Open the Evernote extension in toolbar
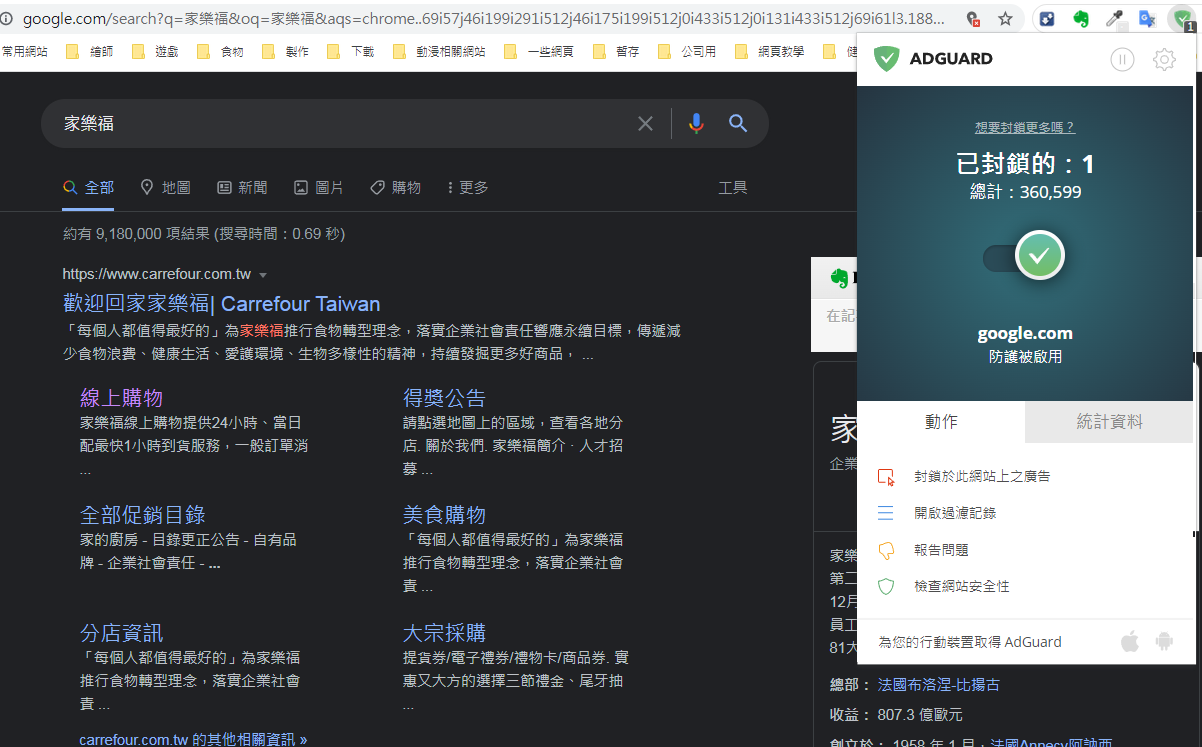 (1080, 18)
